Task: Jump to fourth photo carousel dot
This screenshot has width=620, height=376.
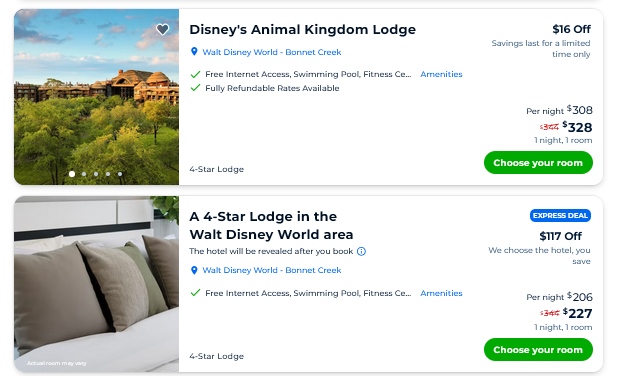Action: point(108,174)
